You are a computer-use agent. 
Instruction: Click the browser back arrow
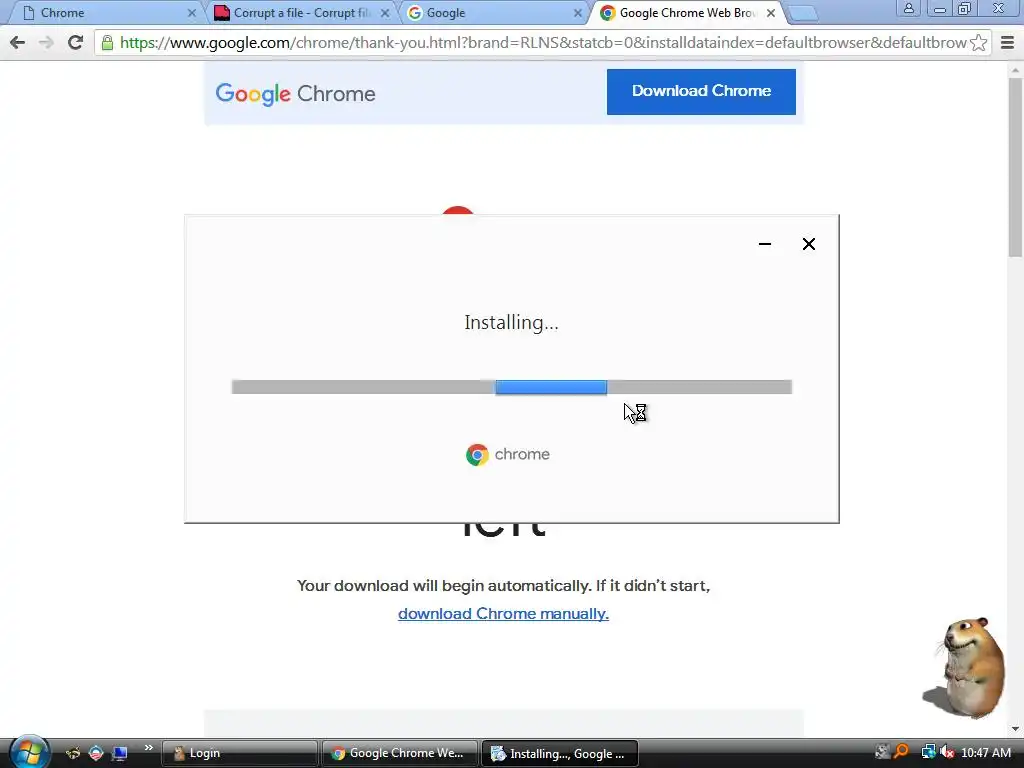tap(18, 43)
